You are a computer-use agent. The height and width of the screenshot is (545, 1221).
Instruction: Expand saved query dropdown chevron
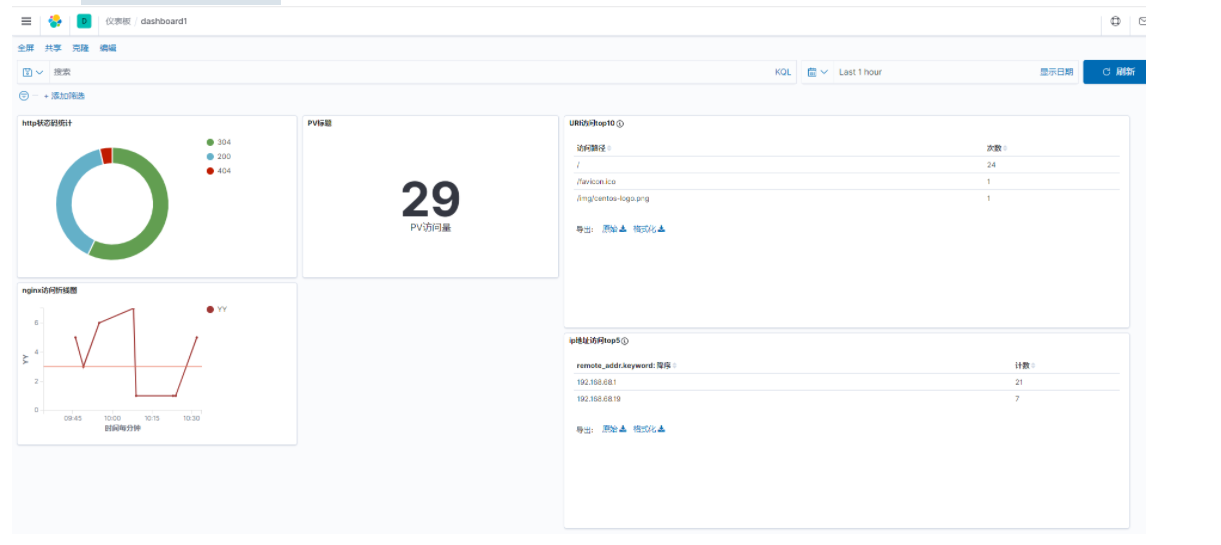tap(40, 72)
